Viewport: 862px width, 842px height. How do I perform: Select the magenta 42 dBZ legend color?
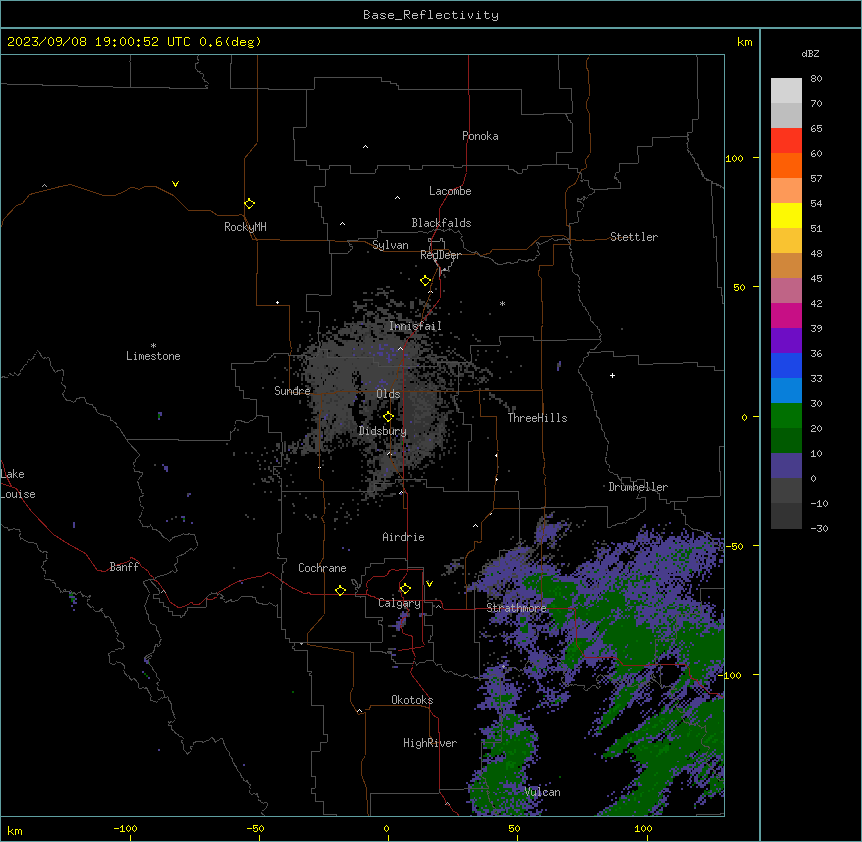(786, 315)
